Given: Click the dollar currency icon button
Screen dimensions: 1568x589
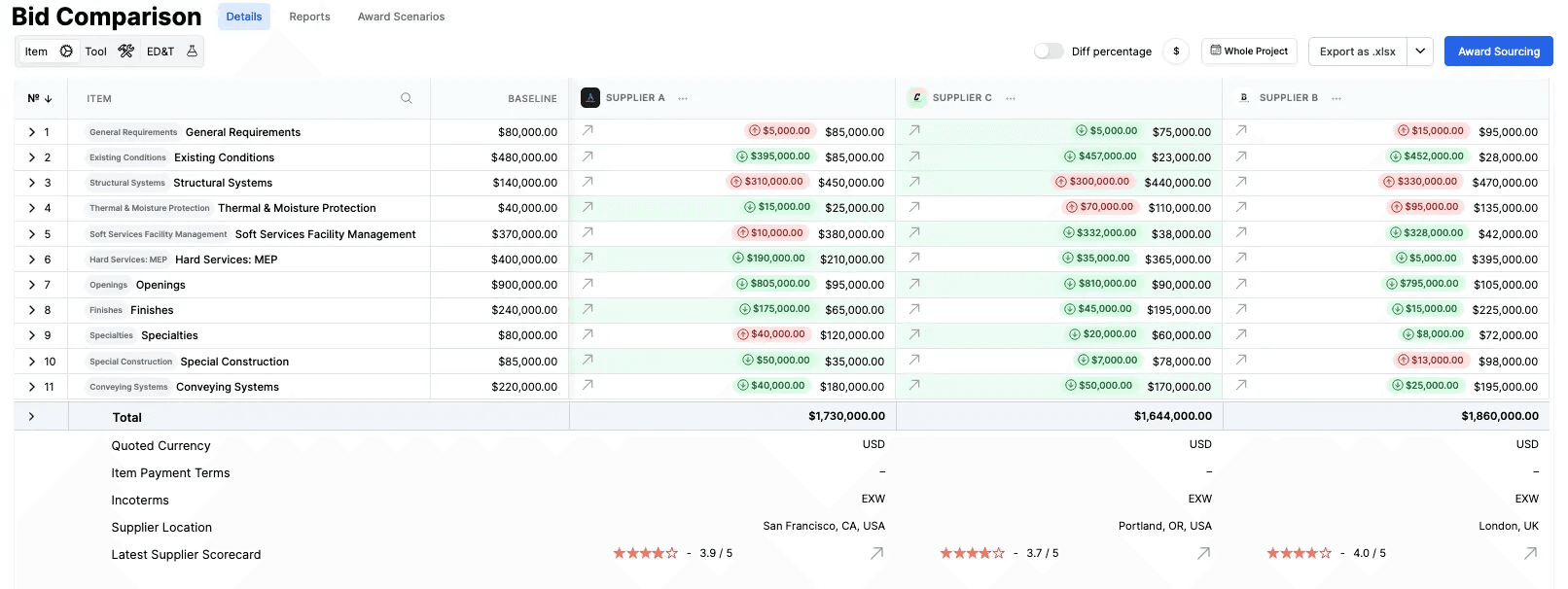Looking at the screenshot, I should (x=1176, y=52).
